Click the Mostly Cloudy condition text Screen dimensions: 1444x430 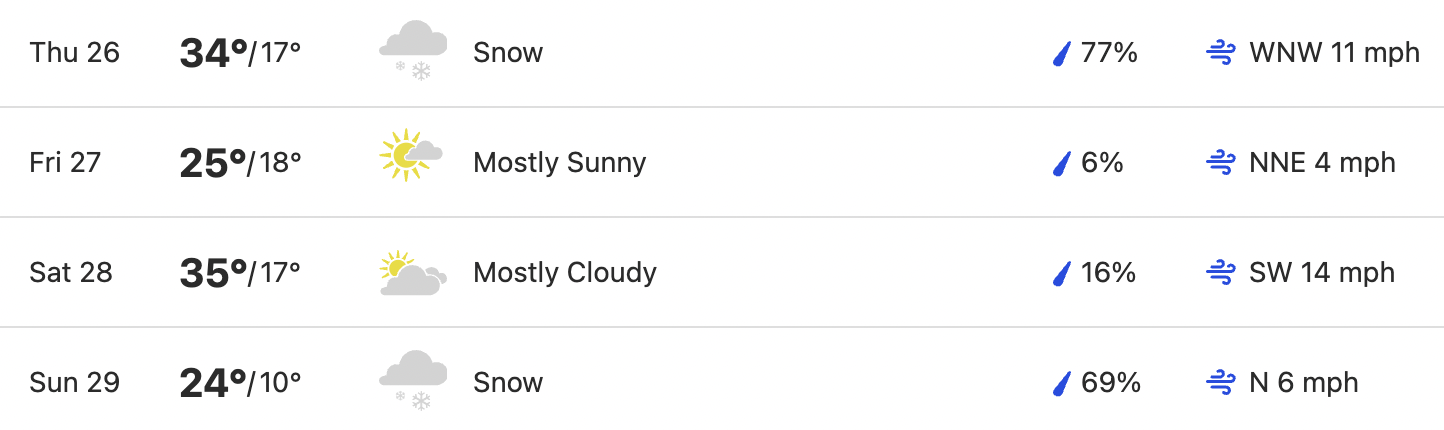(x=565, y=272)
